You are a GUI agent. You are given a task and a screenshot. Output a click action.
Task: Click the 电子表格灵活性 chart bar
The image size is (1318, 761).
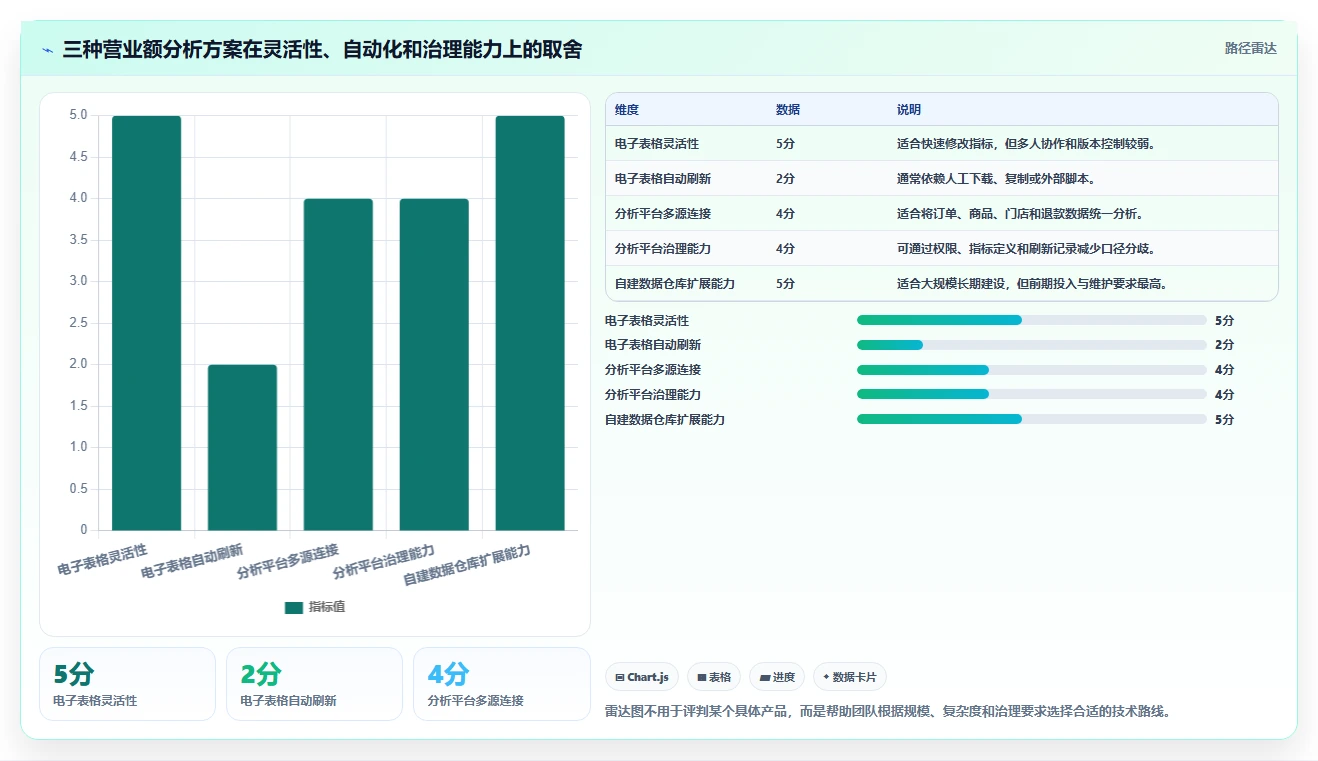coord(147,323)
